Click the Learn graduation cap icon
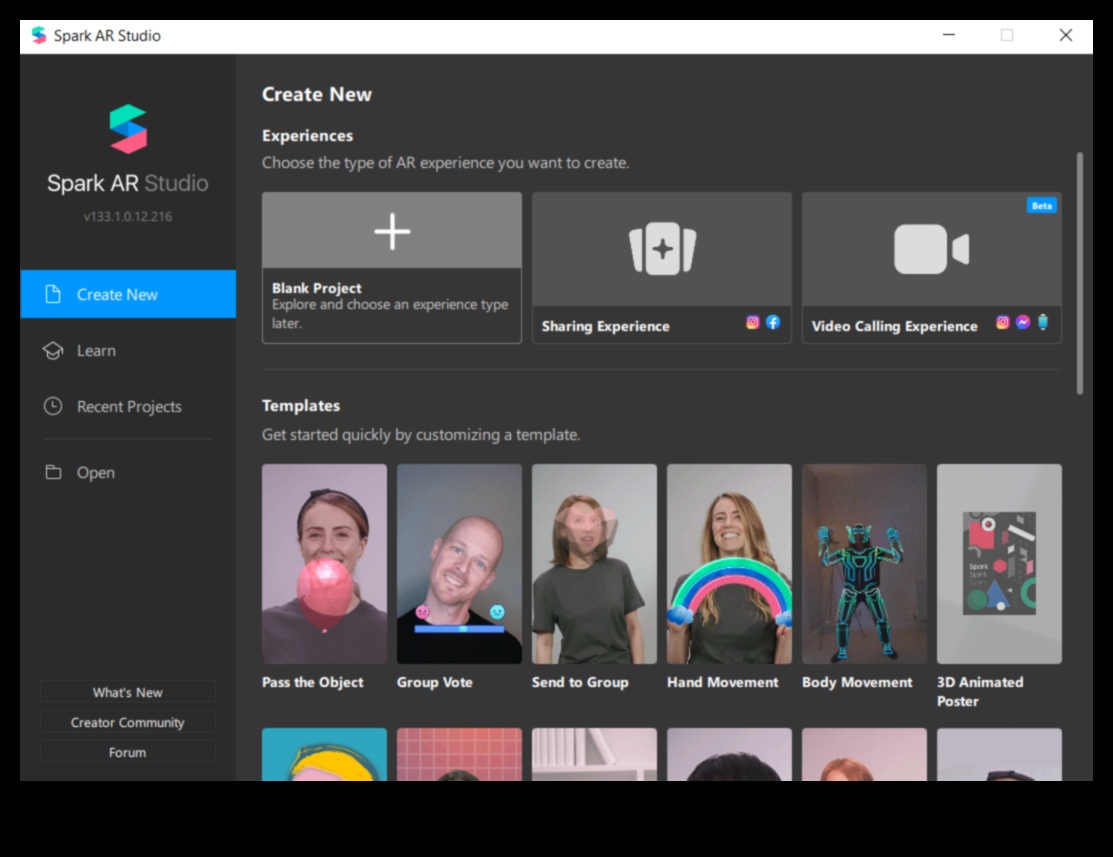Viewport: 1113px width, 857px height. point(53,351)
